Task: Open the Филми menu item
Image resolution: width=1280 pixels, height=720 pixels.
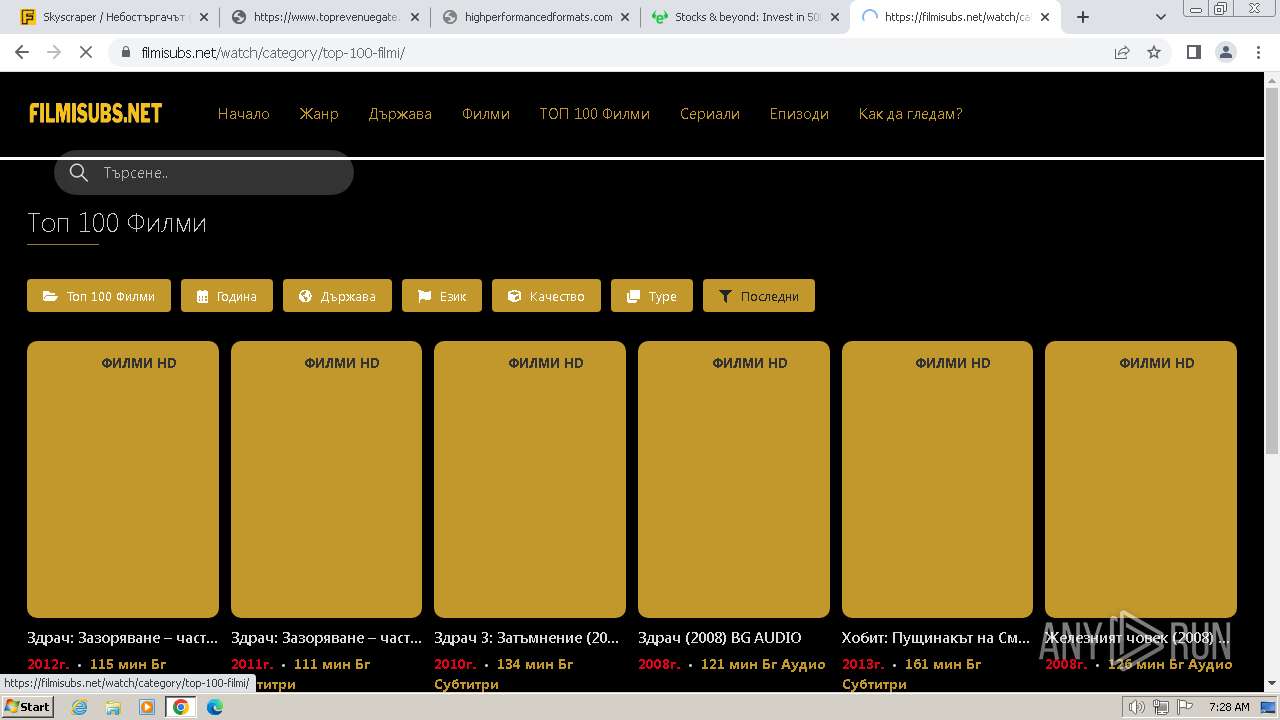Action: point(486,114)
